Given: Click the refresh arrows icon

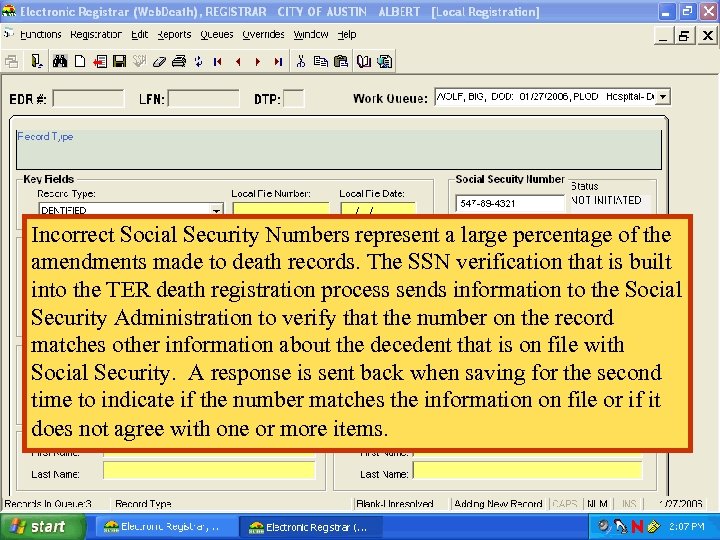Looking at the screenshot, I should [198, 61].
